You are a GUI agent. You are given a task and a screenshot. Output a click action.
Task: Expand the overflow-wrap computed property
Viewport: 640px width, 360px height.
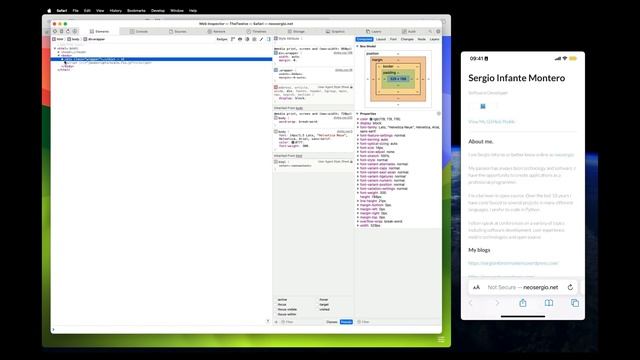(x=358, y=221)
